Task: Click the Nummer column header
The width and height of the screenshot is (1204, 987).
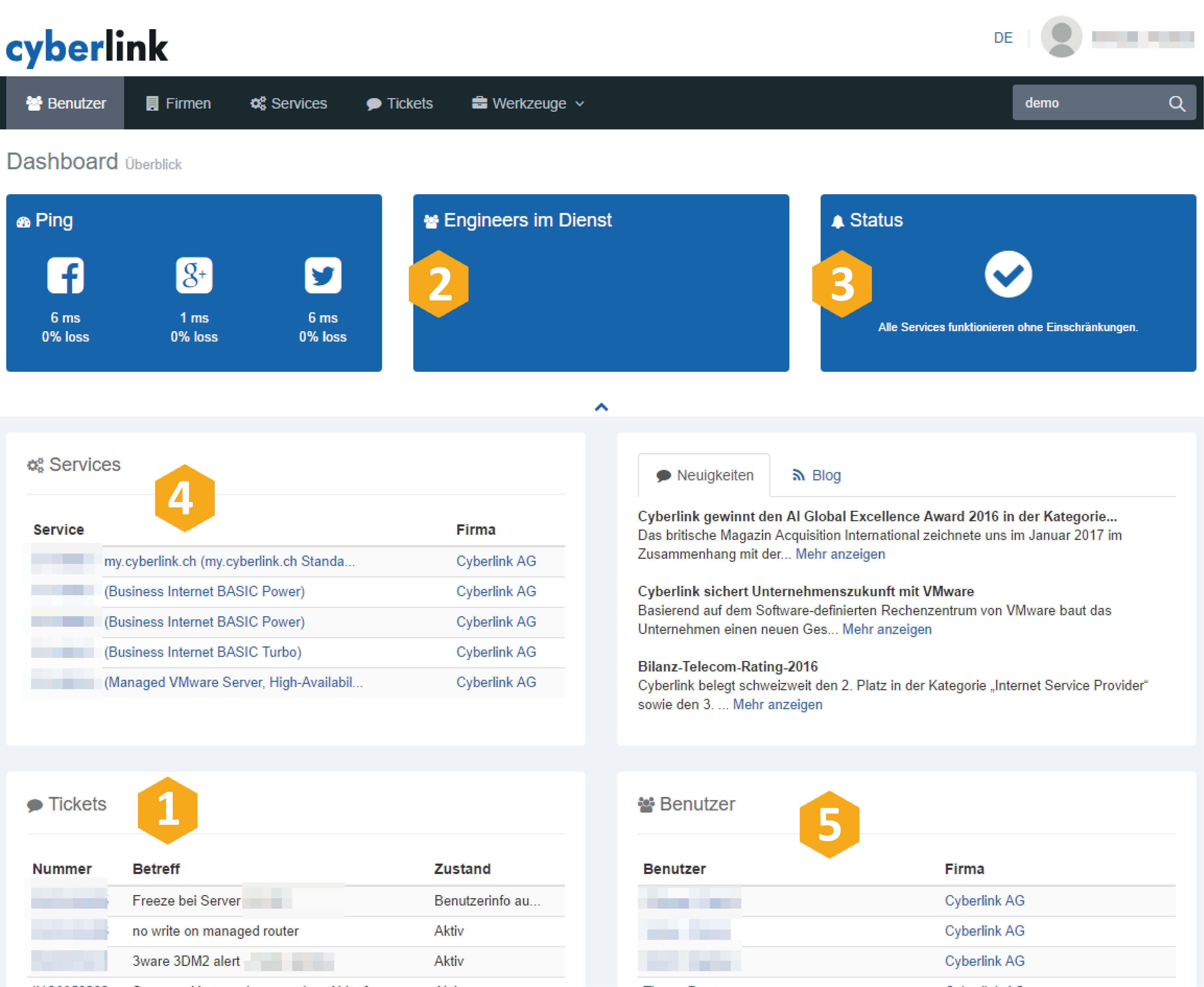Action: pos(62,869)
